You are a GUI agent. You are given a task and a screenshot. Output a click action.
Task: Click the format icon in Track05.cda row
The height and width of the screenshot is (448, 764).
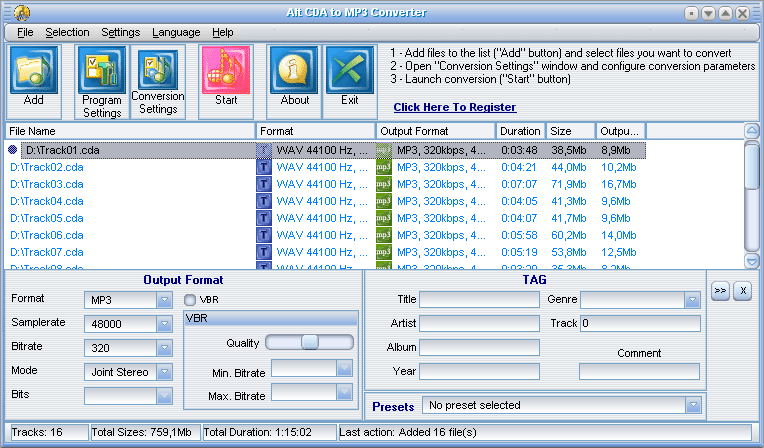tap(264, 218)
